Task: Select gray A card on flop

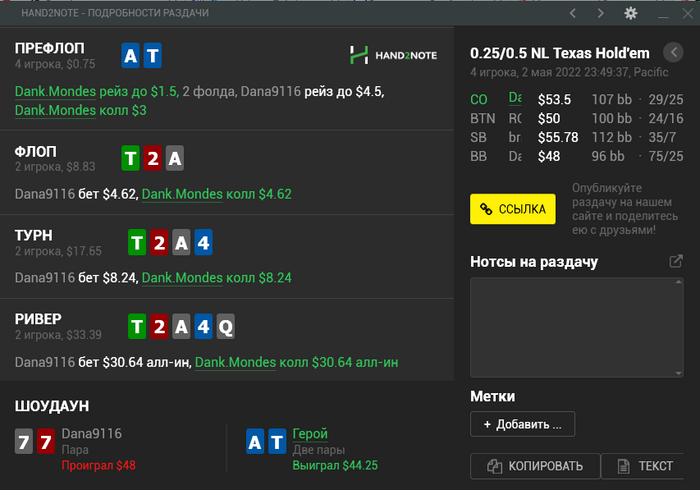Action: pos(175,158)
